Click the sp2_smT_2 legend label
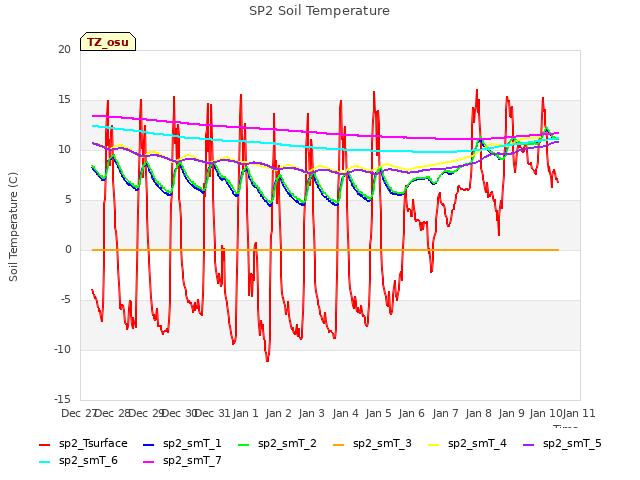Screen dimensions: 640x480 [x=287, y=444]
